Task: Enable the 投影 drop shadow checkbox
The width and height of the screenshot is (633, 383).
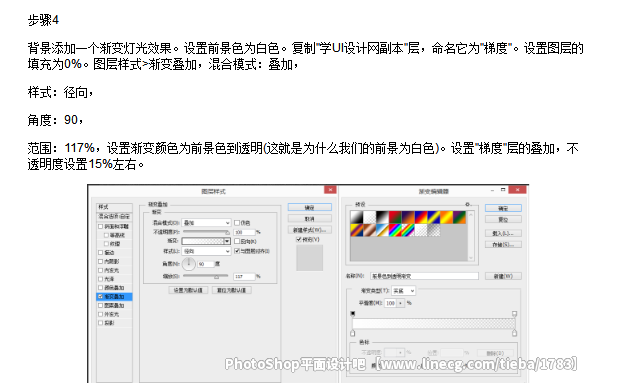Action: [100, 322]
